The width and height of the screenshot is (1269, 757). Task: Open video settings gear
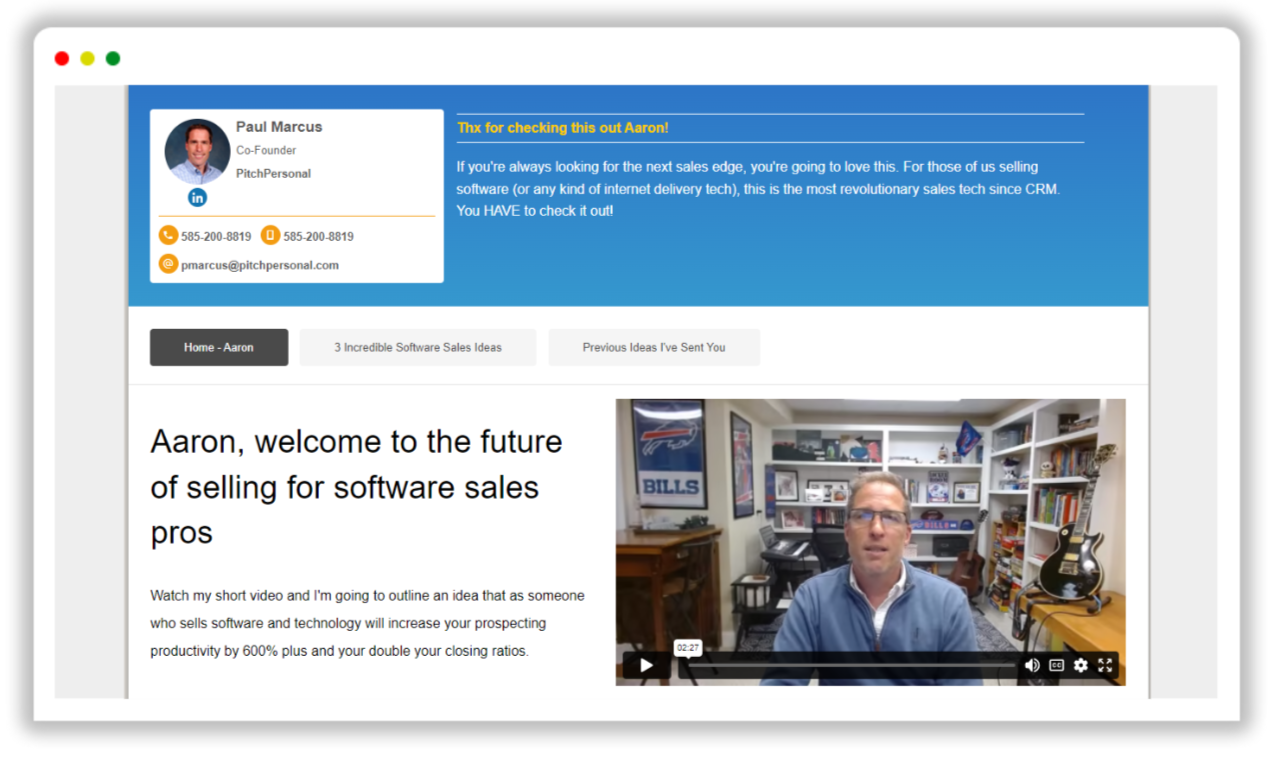click(x=1080, y=665)
